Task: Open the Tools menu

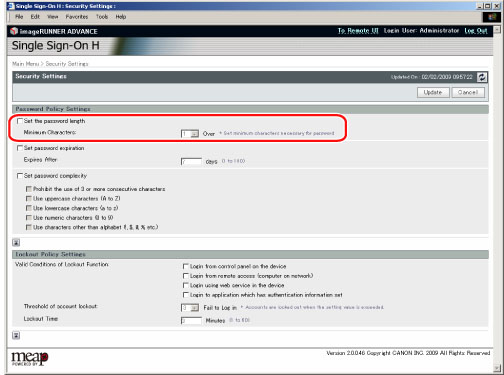Action: [102, 17]
